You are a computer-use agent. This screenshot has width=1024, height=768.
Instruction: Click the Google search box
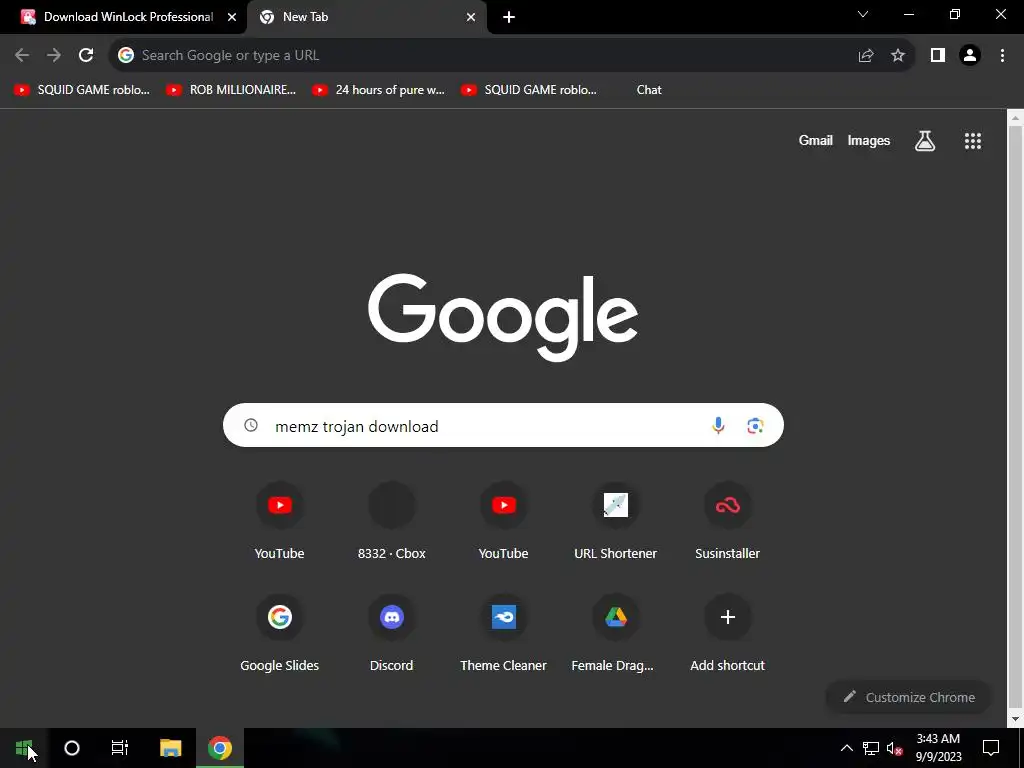(x=503, y=425)
